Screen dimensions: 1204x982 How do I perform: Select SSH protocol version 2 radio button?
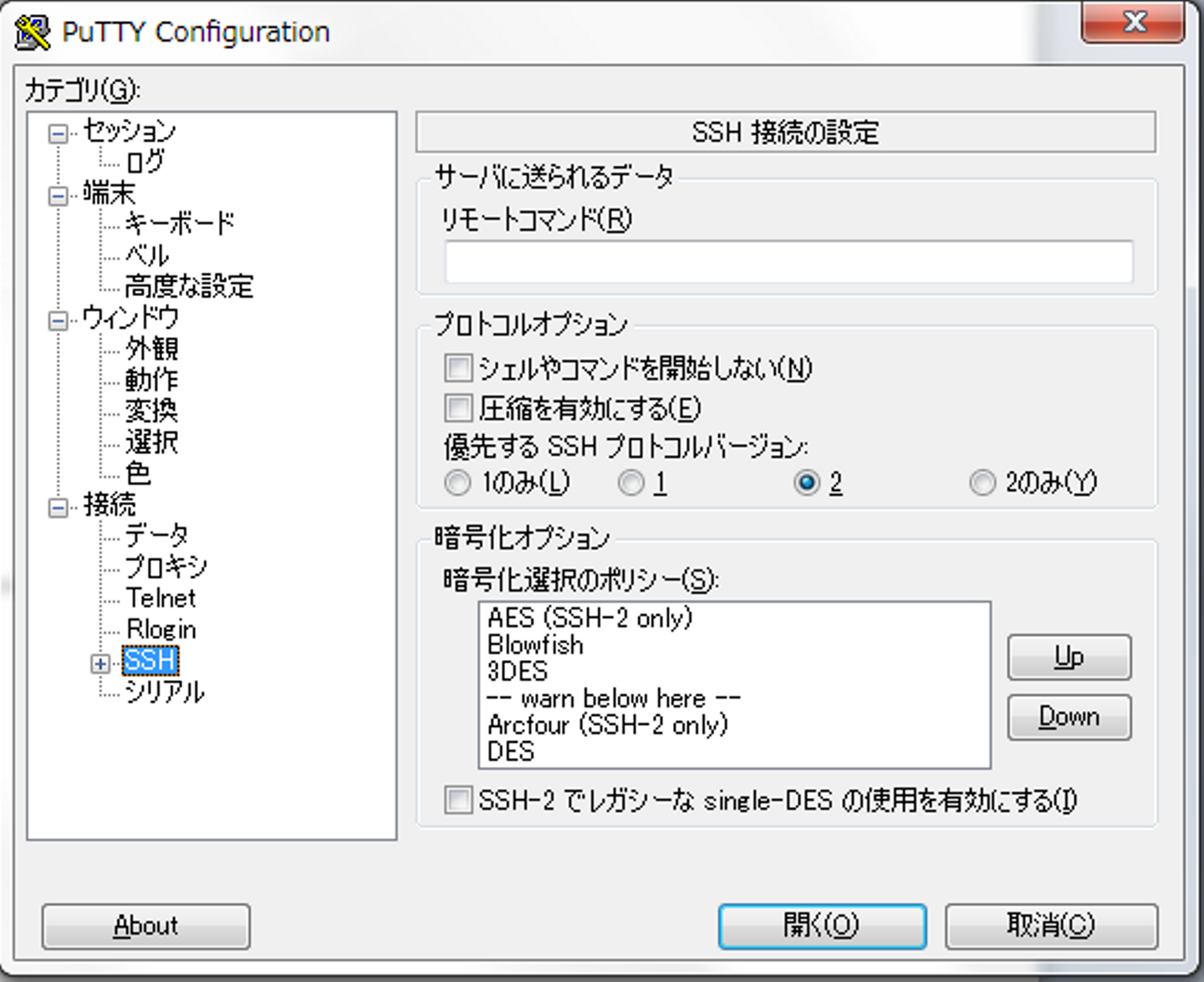806,483
